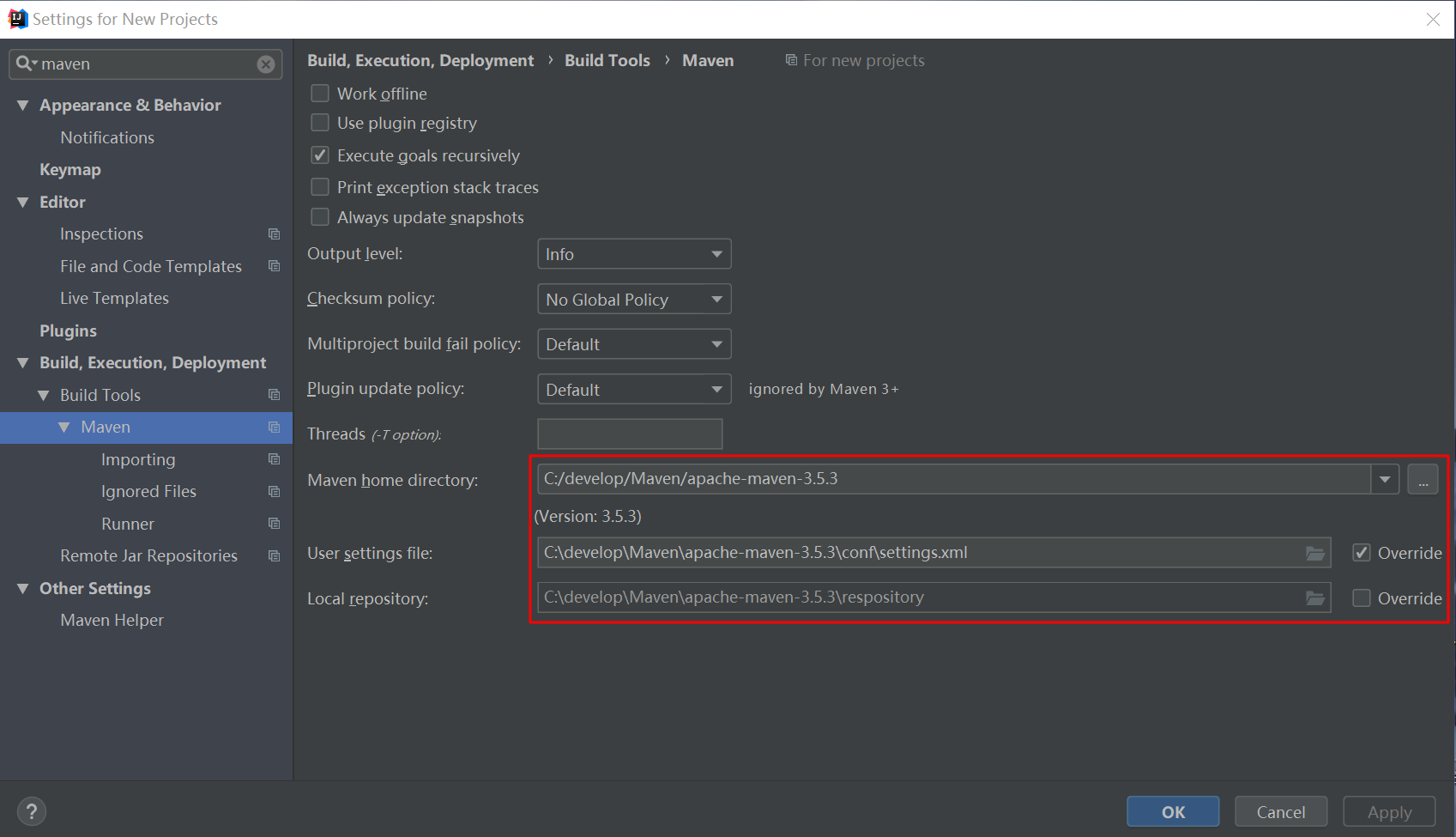Click the Local repository folder icon

point(1314,598)
